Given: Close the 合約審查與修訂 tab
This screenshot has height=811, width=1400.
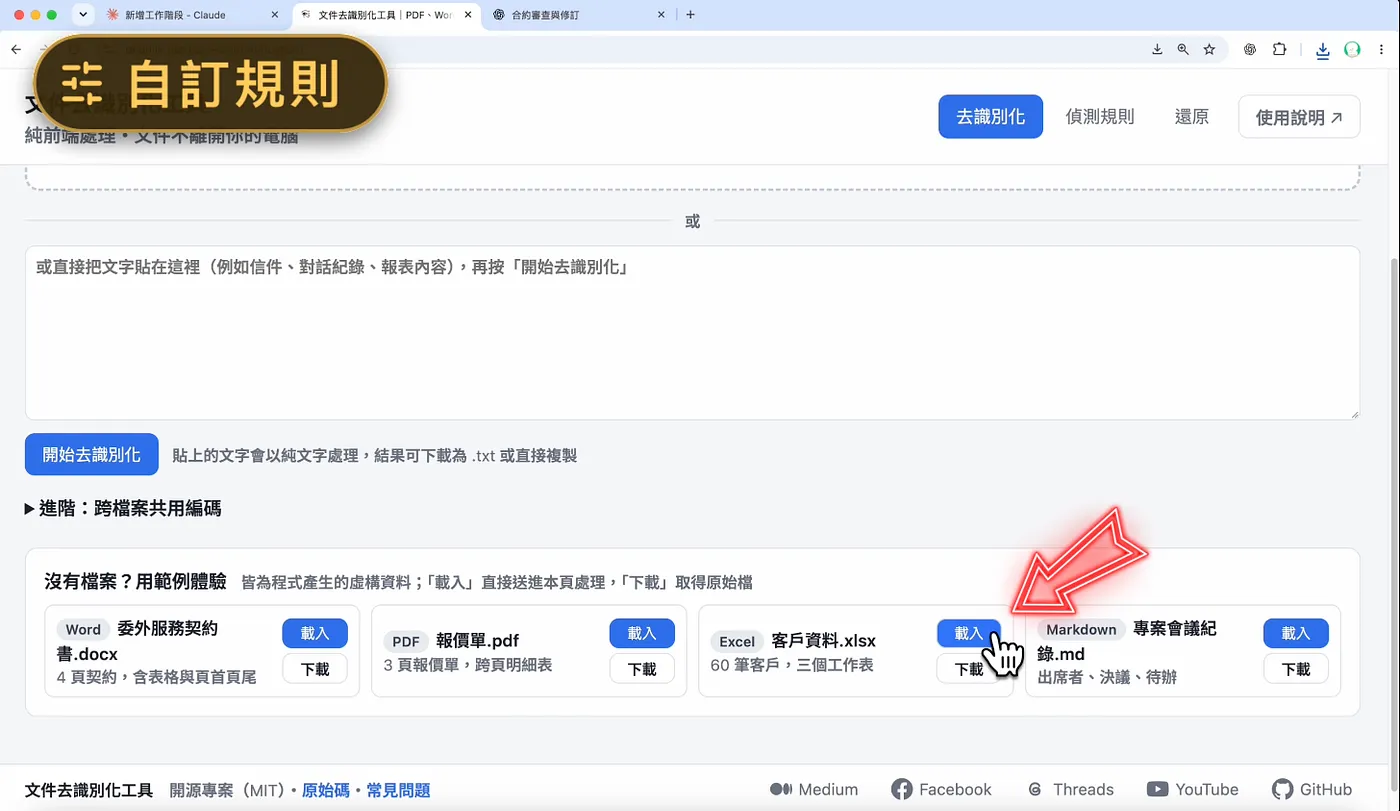Looking at the screenshot, I should [x=661, y=15].
